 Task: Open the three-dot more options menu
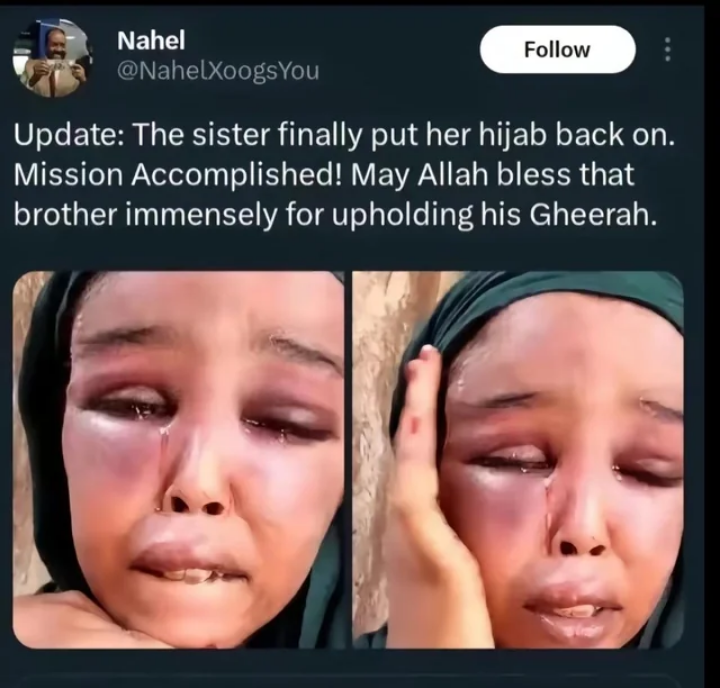coord(668,50)
